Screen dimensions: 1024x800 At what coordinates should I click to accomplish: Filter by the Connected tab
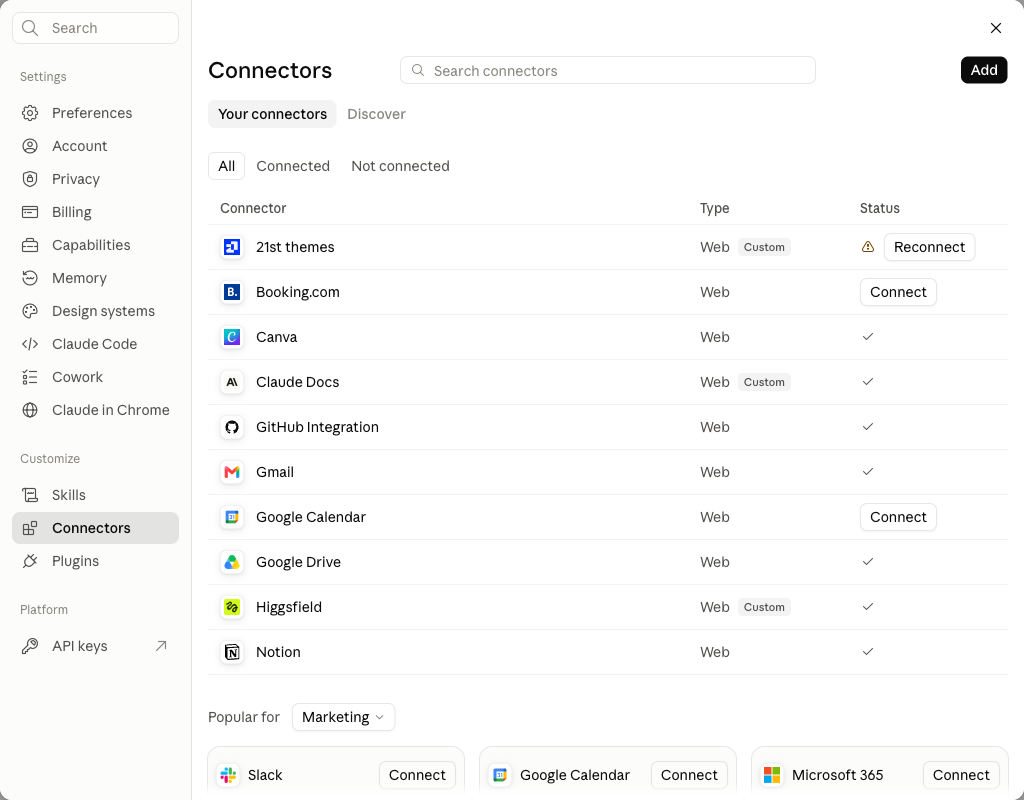pyautogui.click(x=293, y=166)
